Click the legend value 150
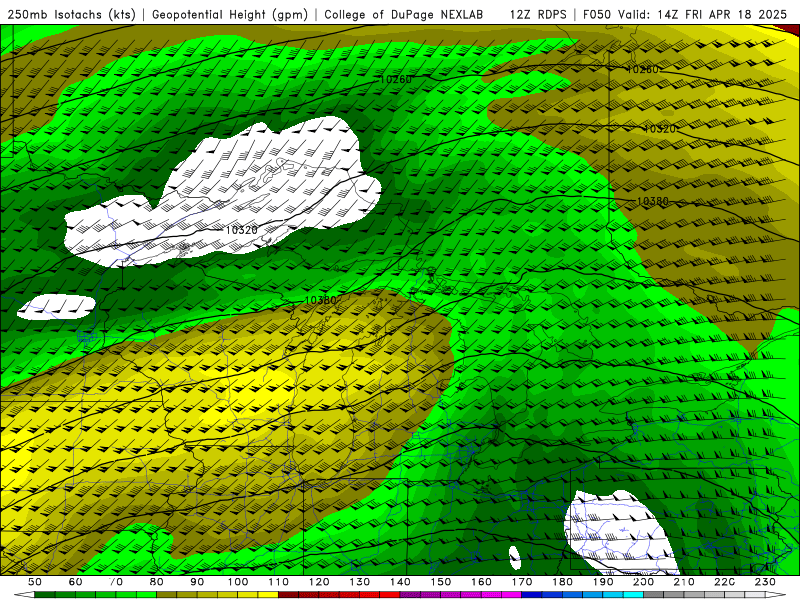Screen dimensions: 800x600 click(441, 582)
